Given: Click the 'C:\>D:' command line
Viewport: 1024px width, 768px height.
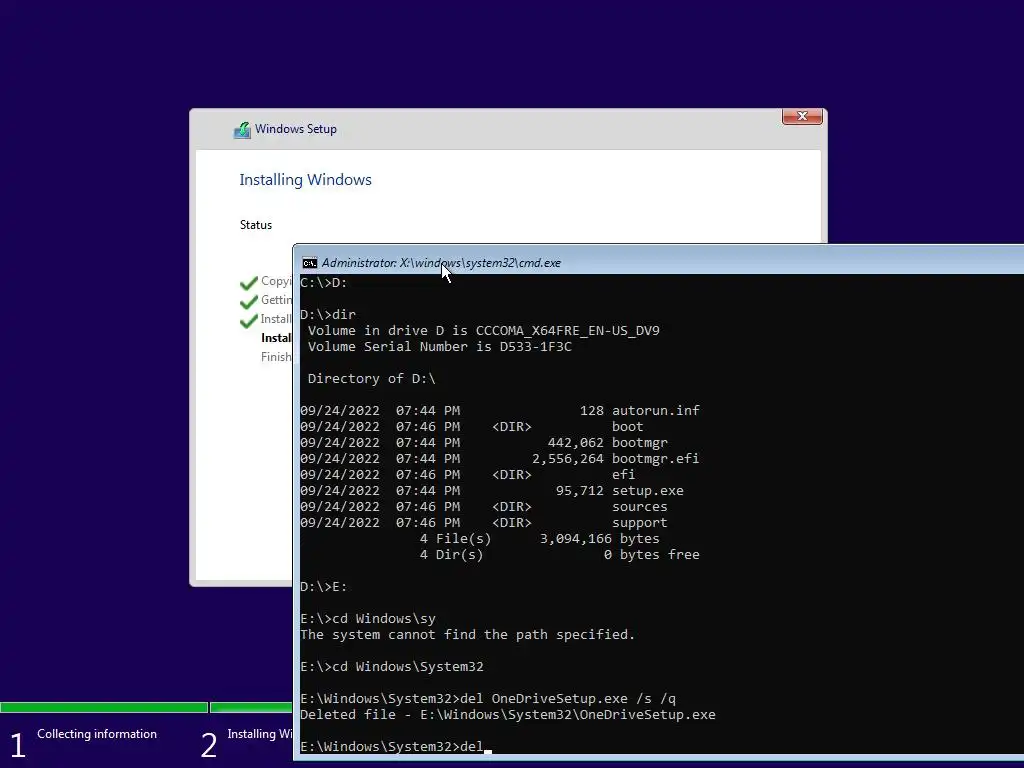Looking at the screenshot, I should [x=324, y=283].
